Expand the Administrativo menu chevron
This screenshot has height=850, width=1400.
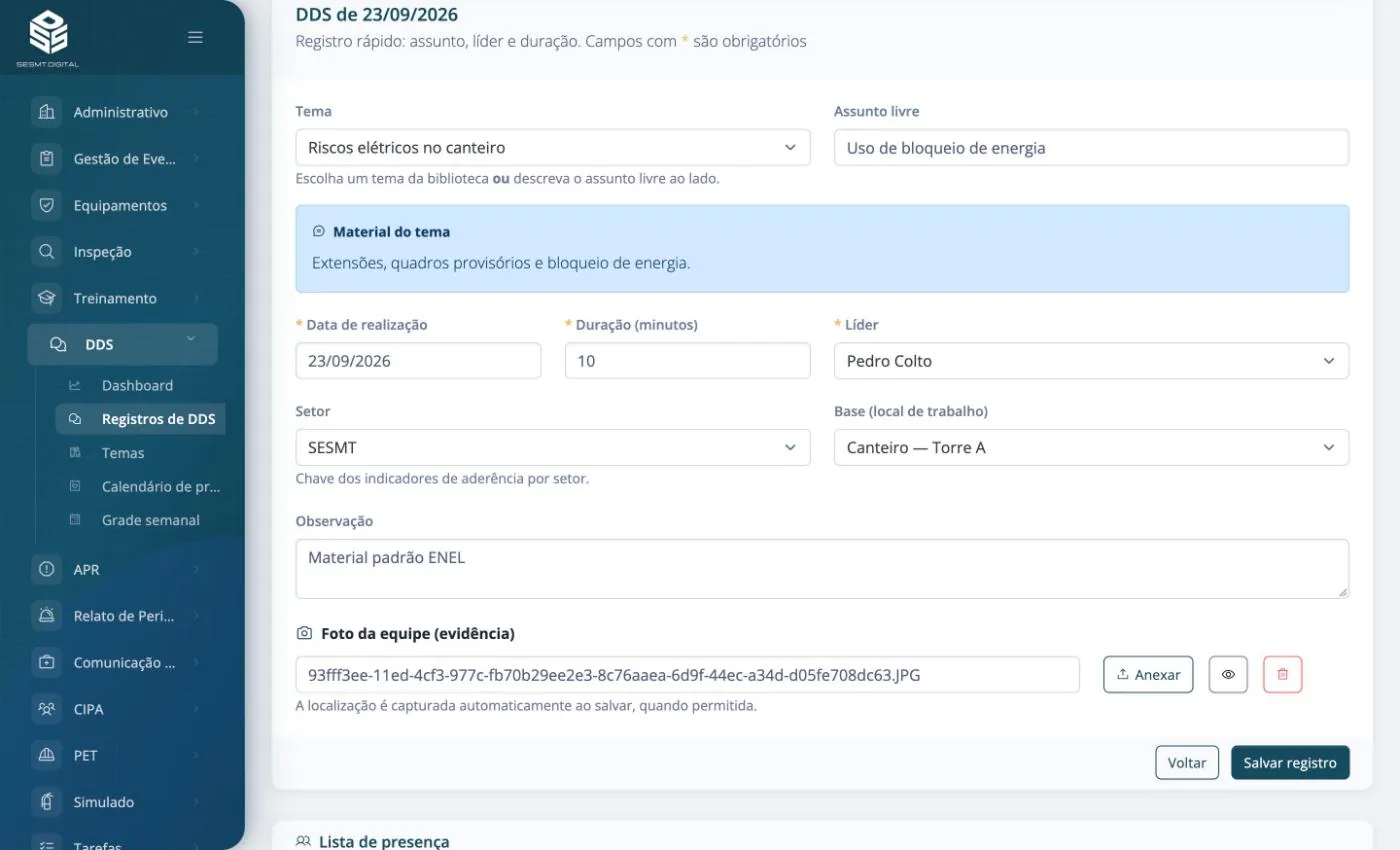click(196, 112)
